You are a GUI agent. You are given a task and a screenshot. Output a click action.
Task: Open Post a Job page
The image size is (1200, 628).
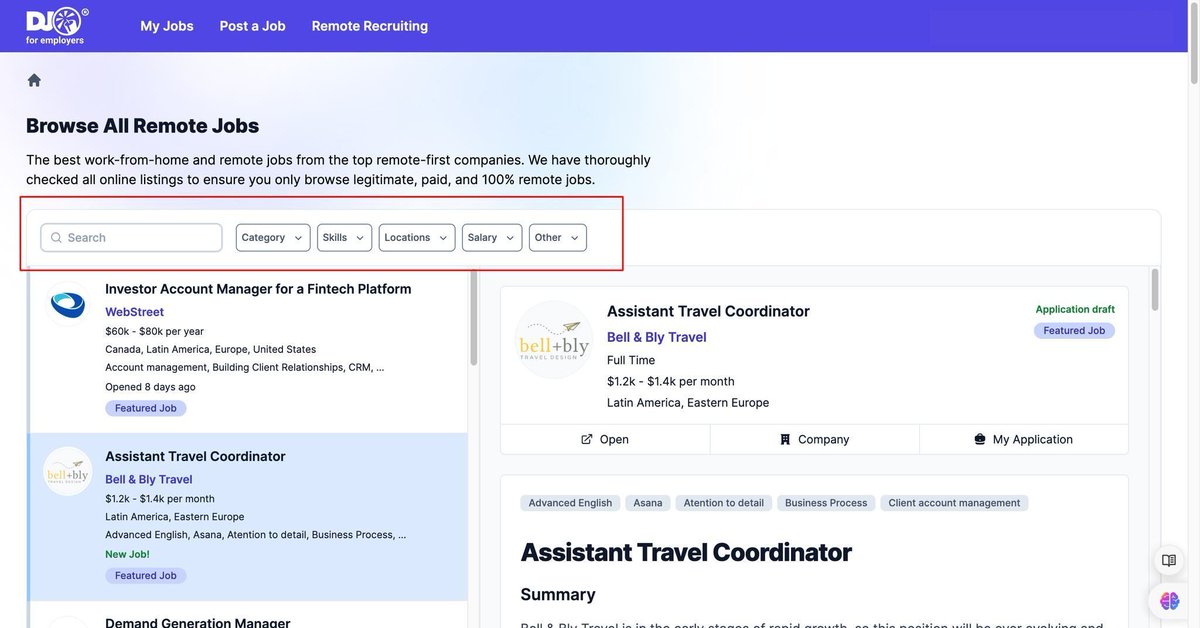tap(252, 26)
